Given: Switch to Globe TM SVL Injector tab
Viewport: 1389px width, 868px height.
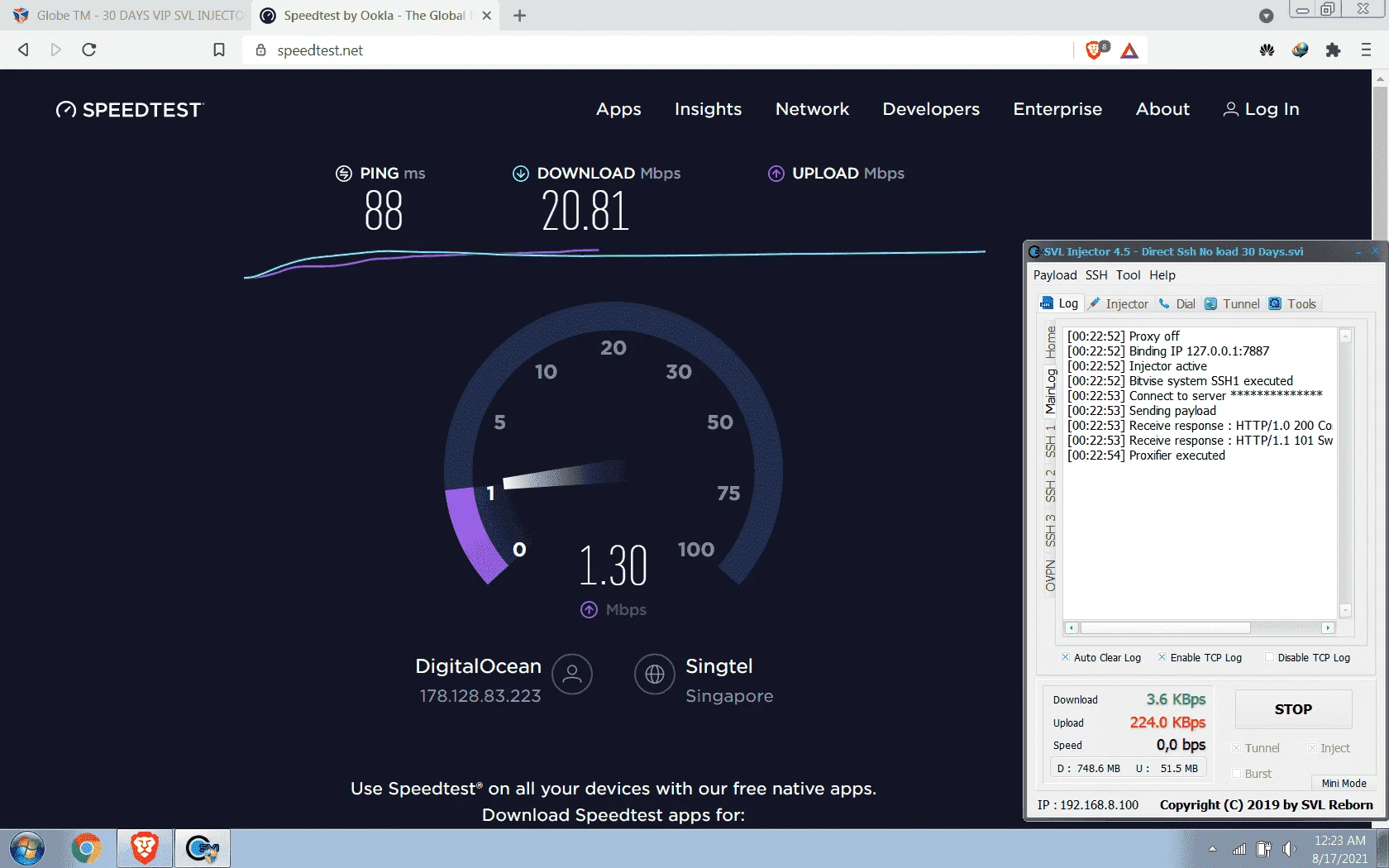Looking at the screenshot, I should pos(128,16).
